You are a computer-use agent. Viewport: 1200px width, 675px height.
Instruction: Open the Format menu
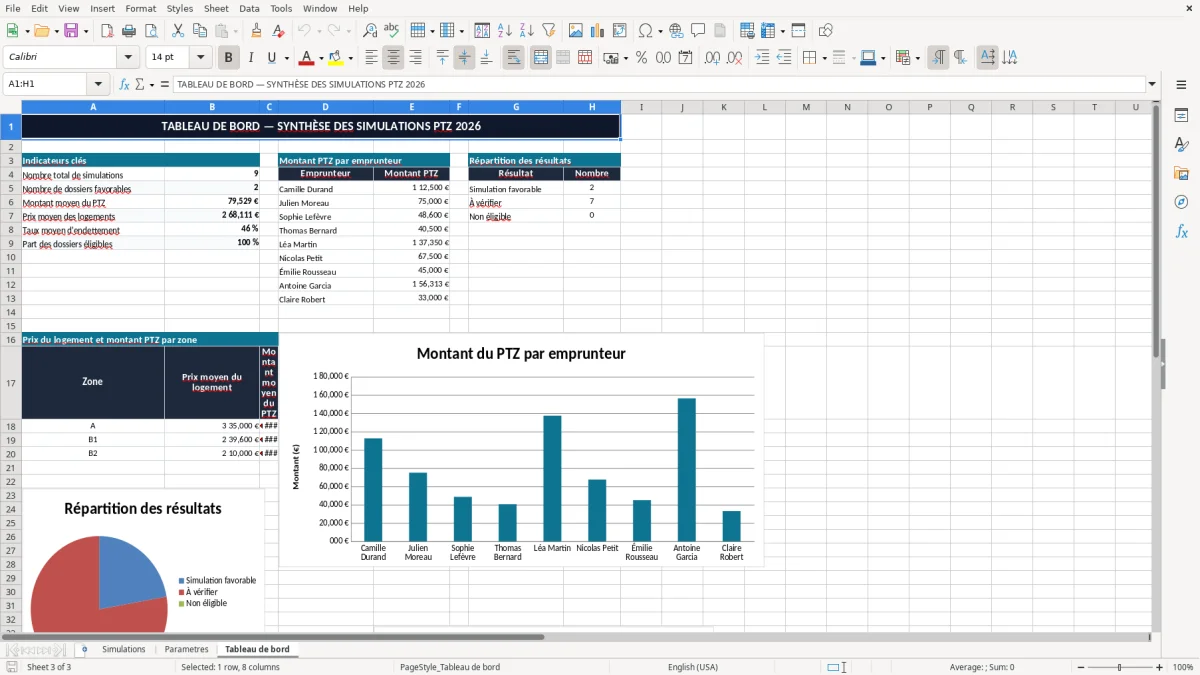(x=140, y=8)
